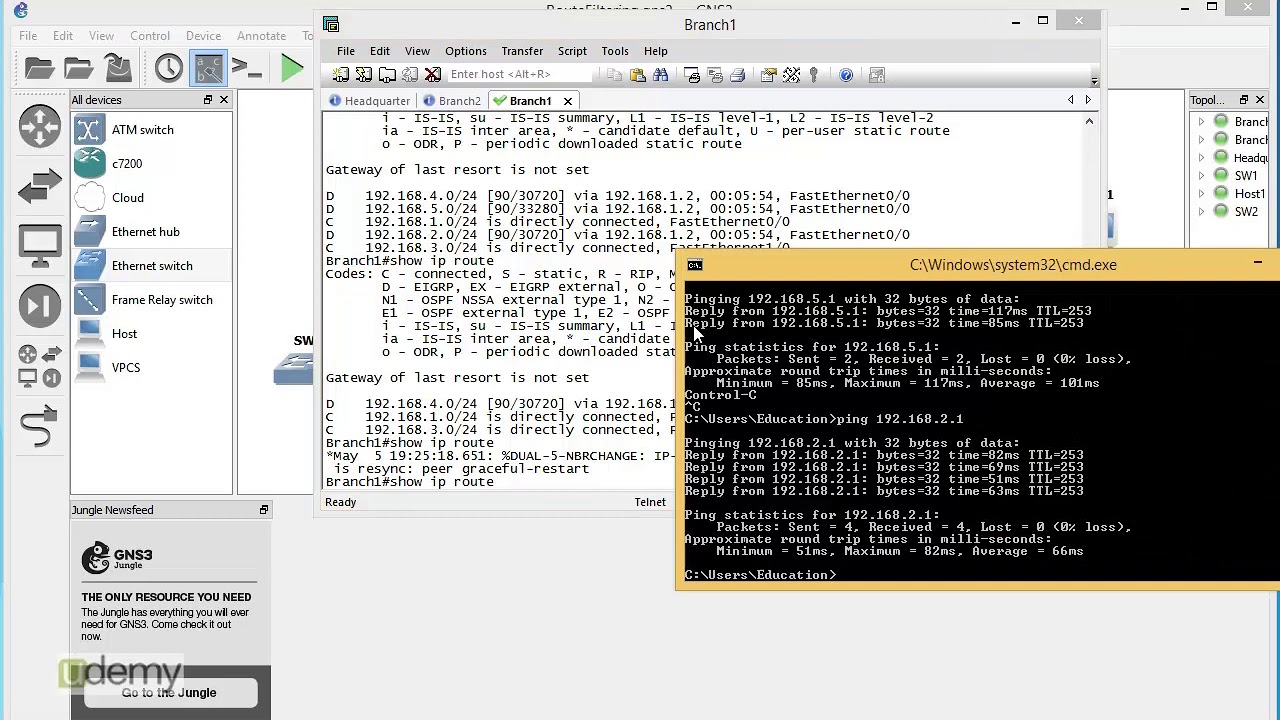The height and width of the screenshot is (720, 1280).
Task: Click the public key assistant icon
Action: coord(814,75)
